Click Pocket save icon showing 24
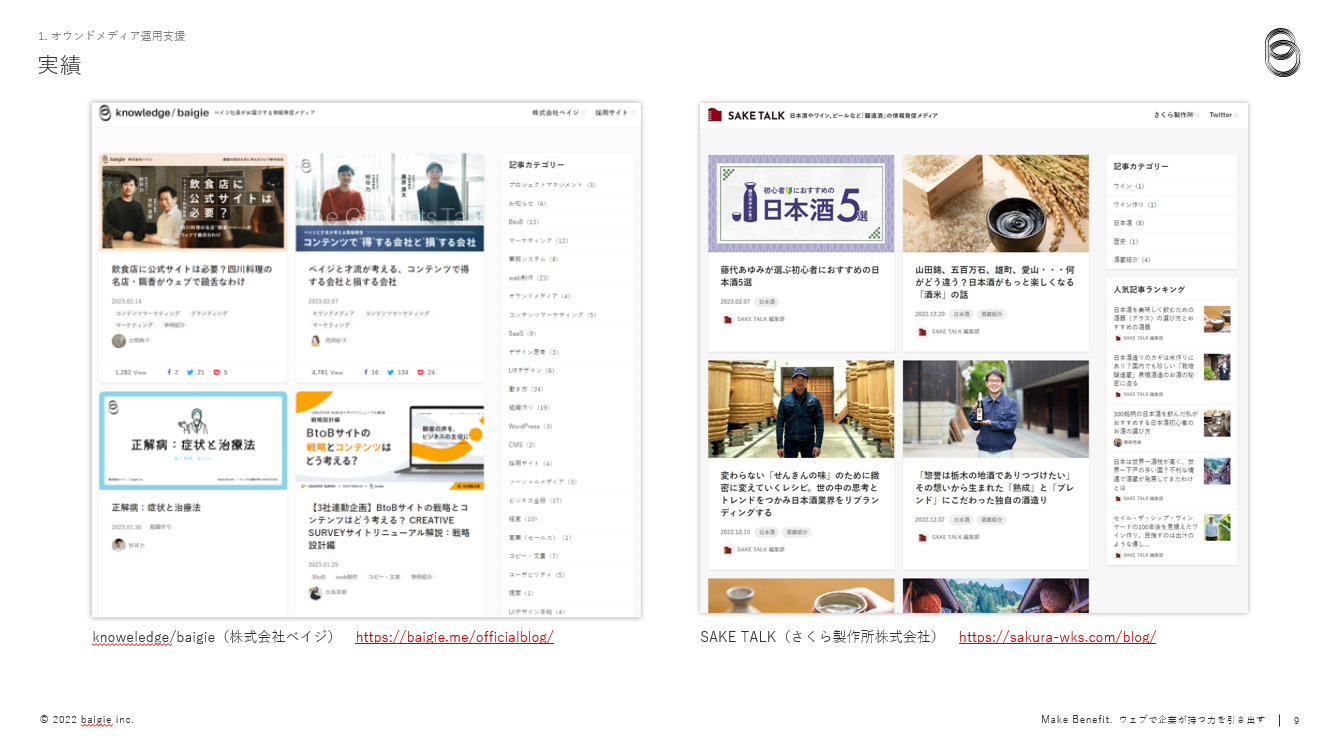 [421, 372]
